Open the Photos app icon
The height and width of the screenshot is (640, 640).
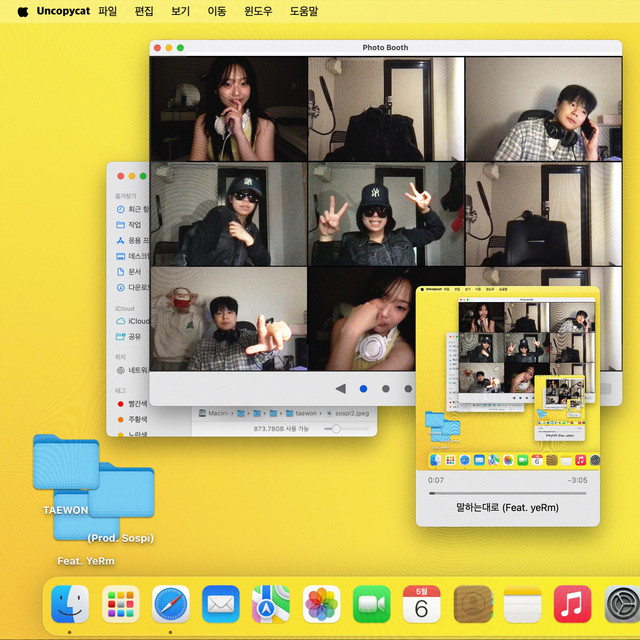point(322,604)
